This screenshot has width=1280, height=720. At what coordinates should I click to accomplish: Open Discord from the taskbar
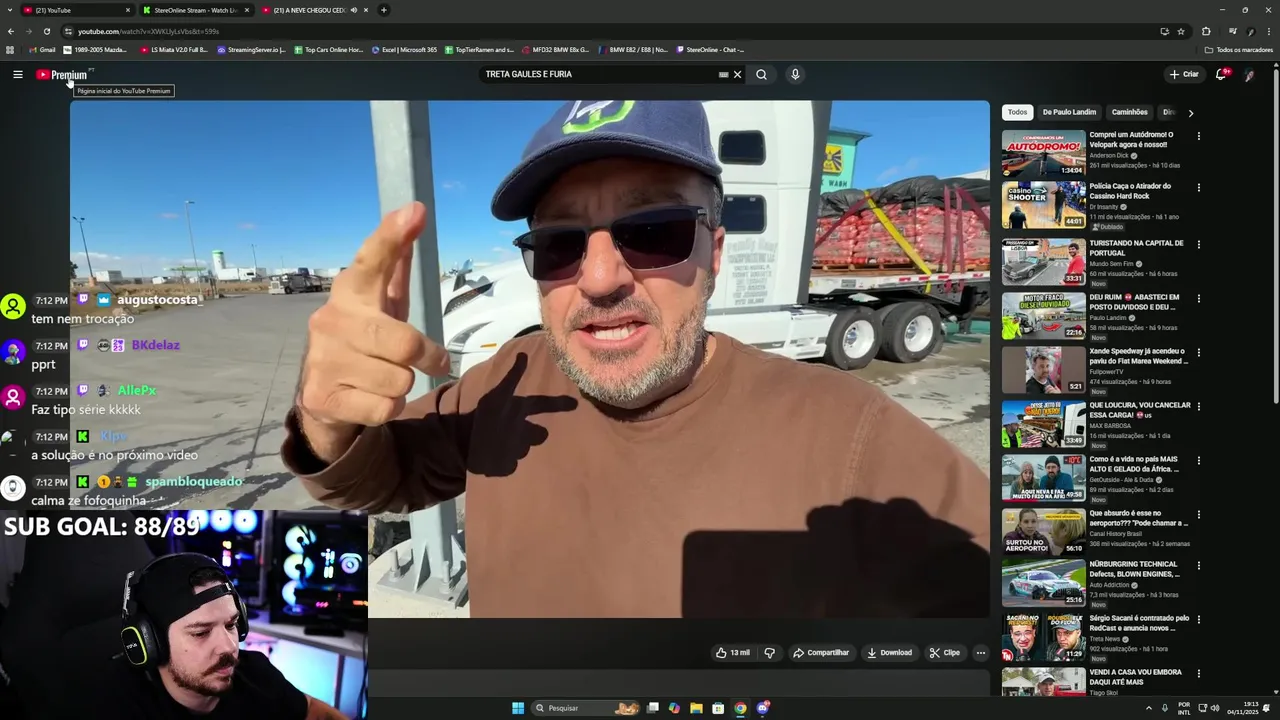[763, 708]
